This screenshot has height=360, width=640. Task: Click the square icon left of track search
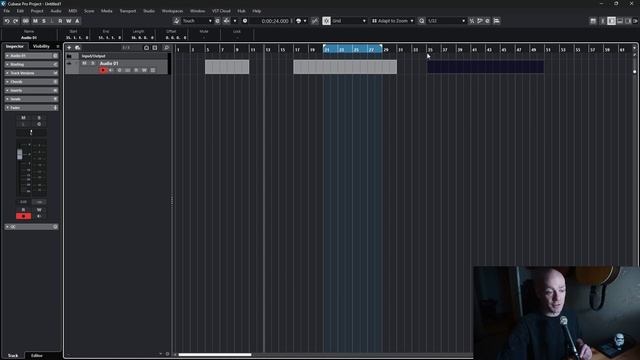tap(155, 48)
